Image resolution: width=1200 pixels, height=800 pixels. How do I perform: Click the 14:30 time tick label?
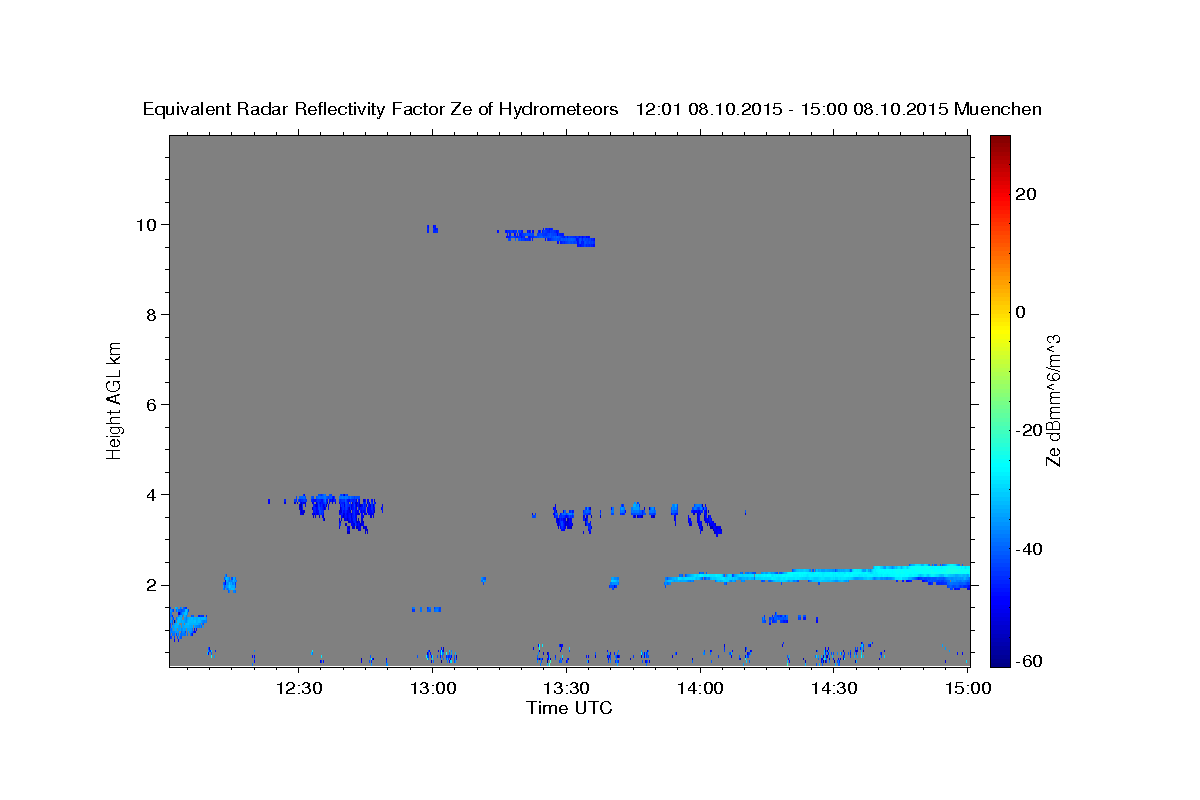point(834,688)
